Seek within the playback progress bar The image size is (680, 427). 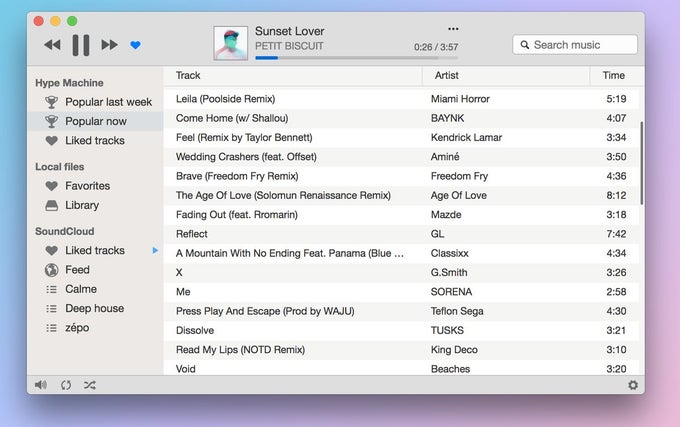tap(356, 58)
